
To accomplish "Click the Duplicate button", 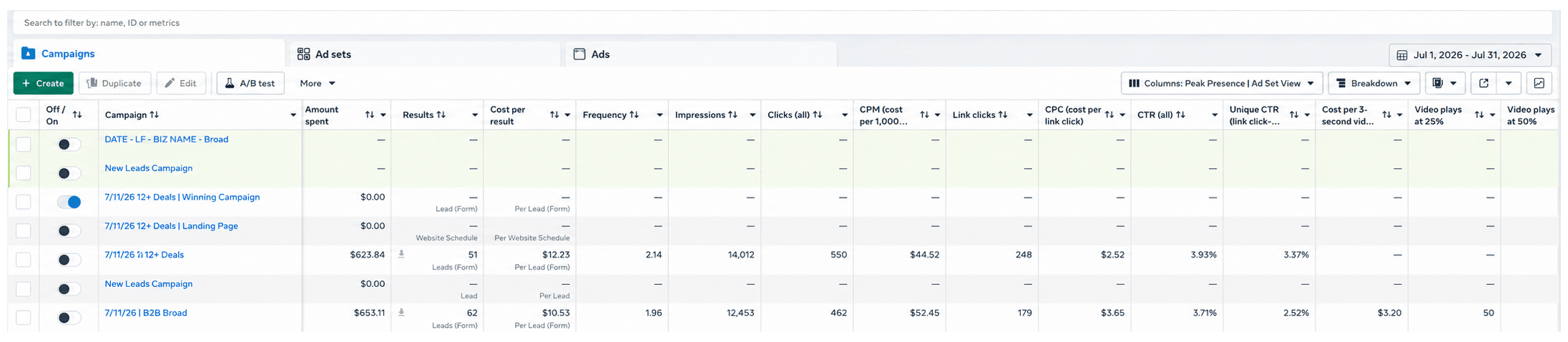I will click(114, 84).
